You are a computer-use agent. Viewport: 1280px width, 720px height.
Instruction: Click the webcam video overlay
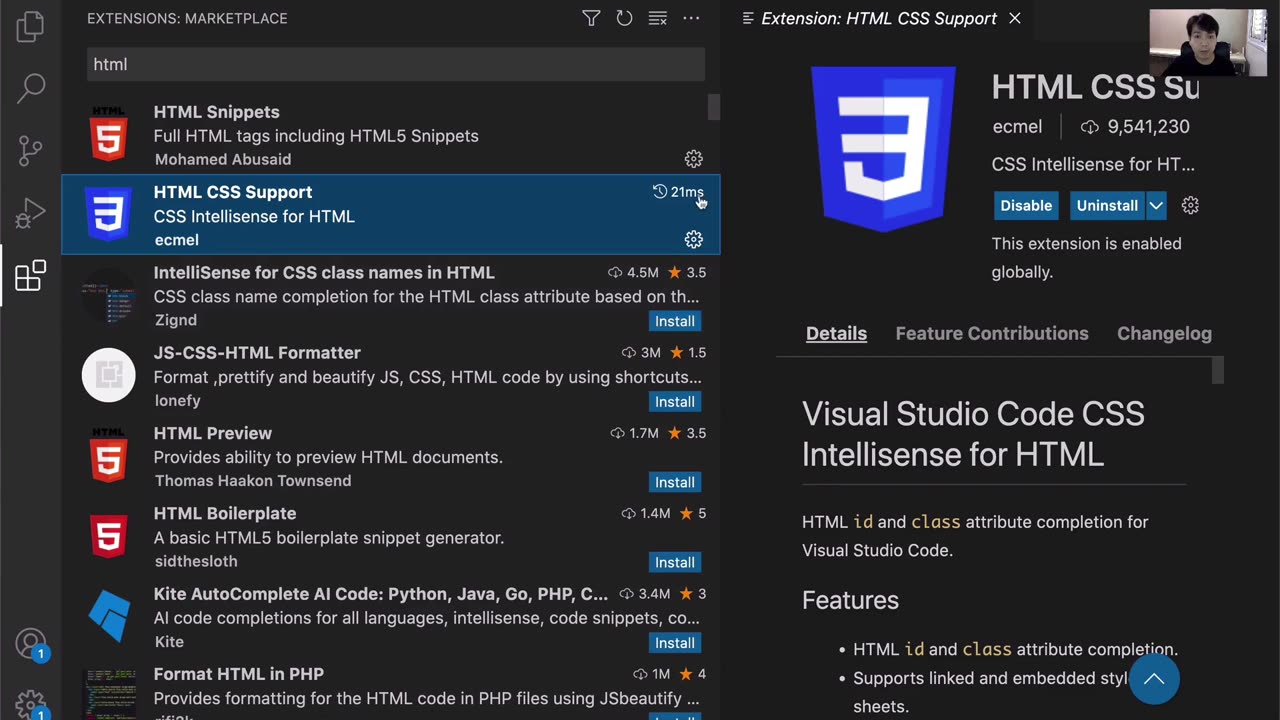[1208, 43]
